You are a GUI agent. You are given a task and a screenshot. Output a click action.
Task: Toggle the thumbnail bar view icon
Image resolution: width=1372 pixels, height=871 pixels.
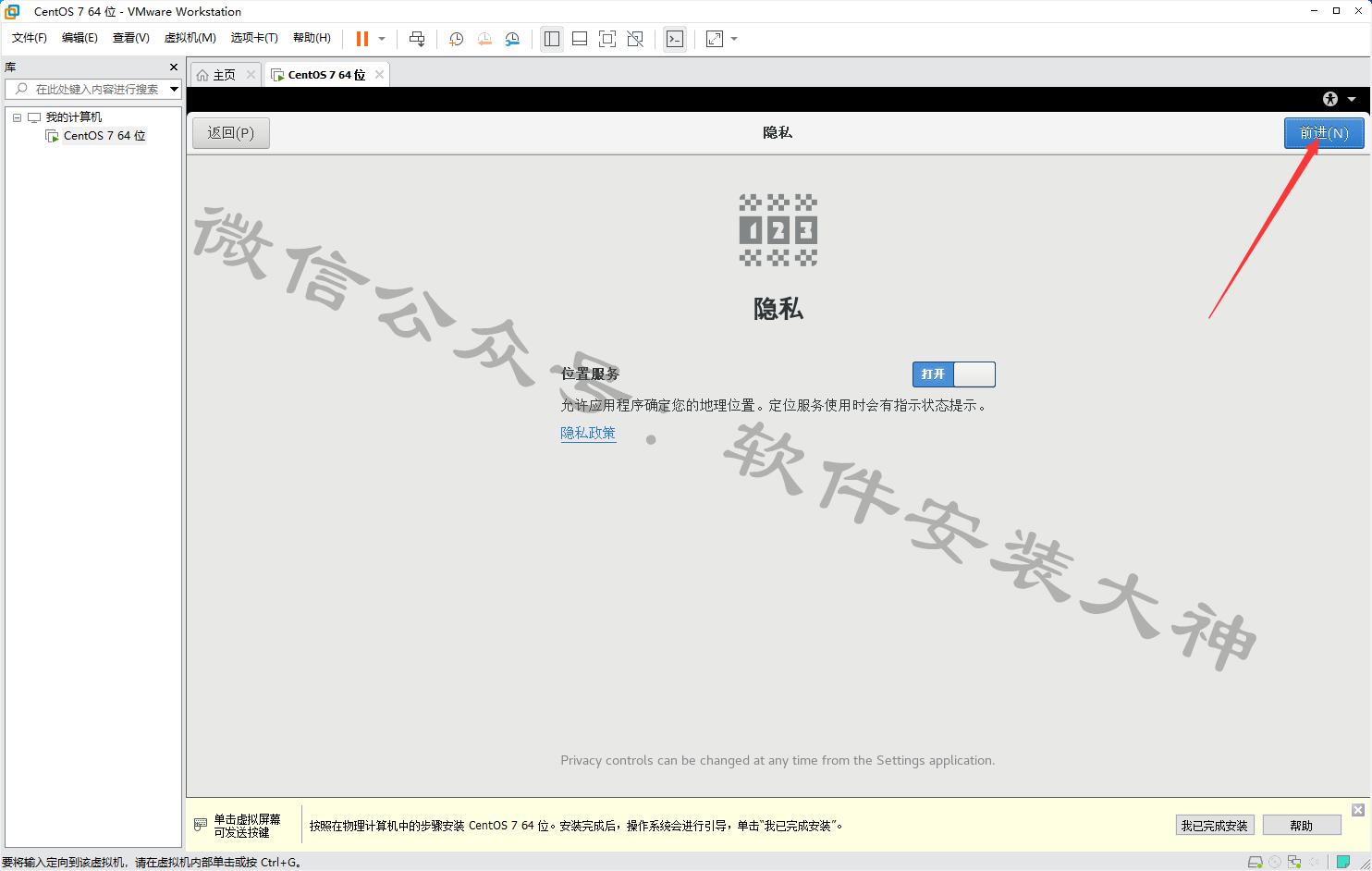[580, 39]
